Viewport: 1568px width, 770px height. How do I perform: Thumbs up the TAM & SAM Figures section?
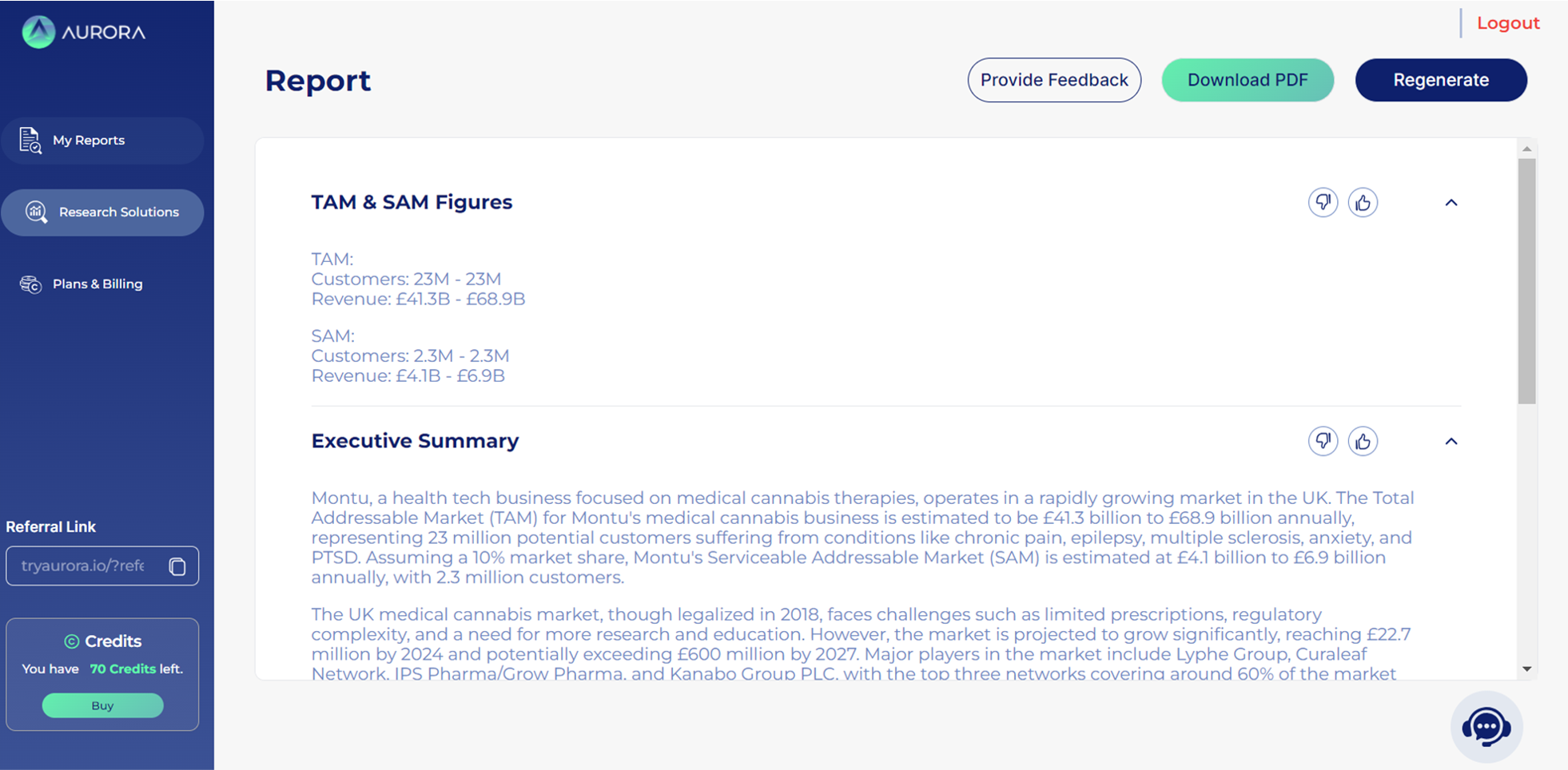[1363, 202]
